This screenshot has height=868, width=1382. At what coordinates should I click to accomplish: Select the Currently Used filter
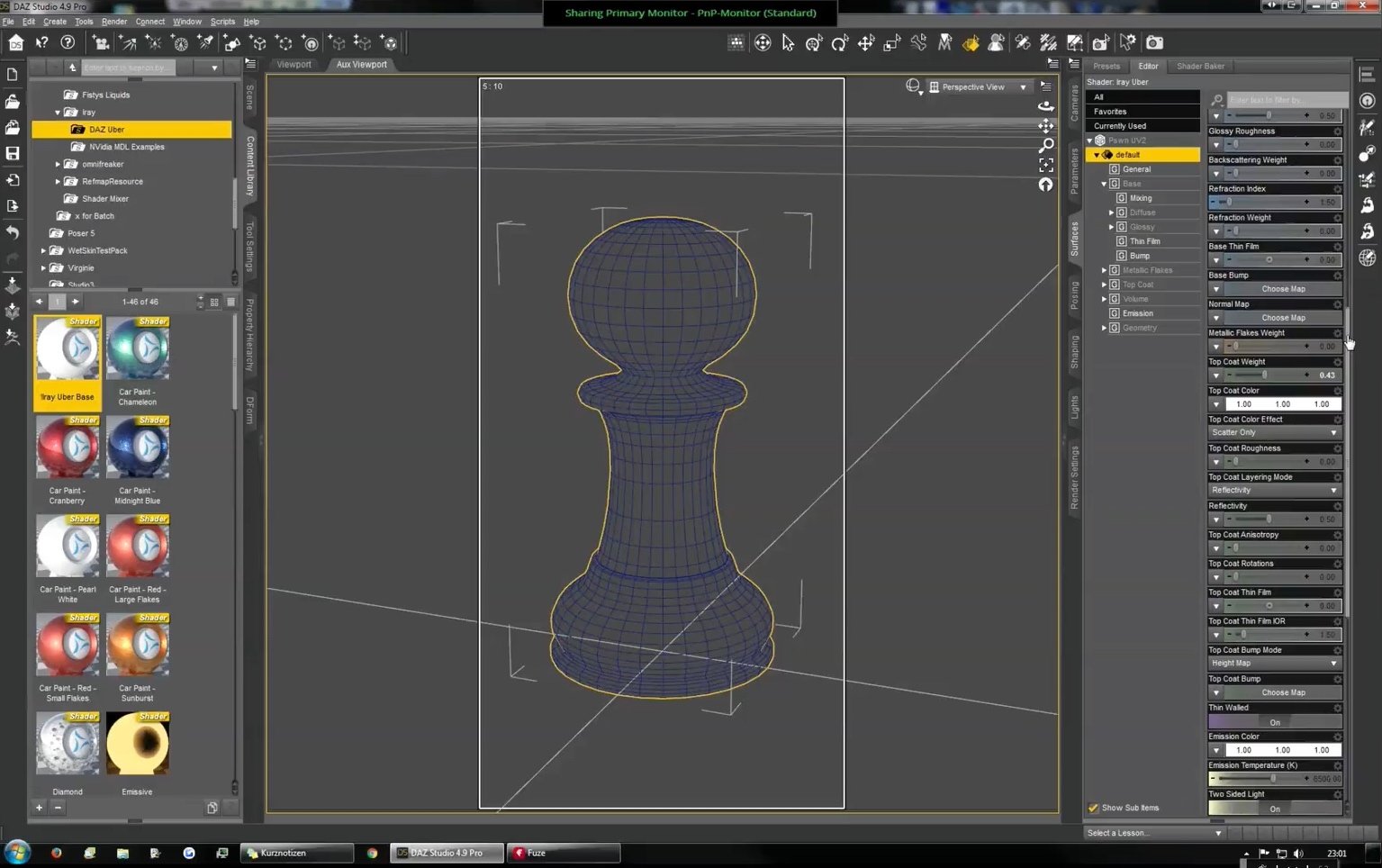point(1142,126)
